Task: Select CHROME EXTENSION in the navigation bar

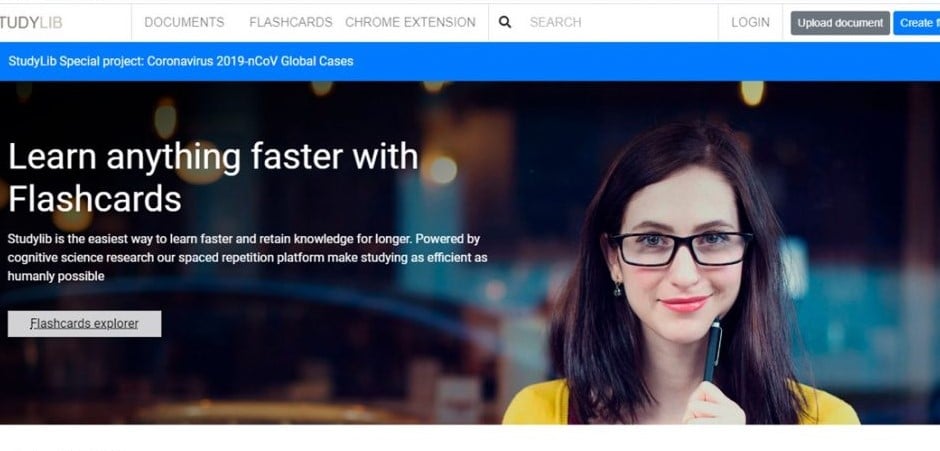Action: tap(410, 22)
